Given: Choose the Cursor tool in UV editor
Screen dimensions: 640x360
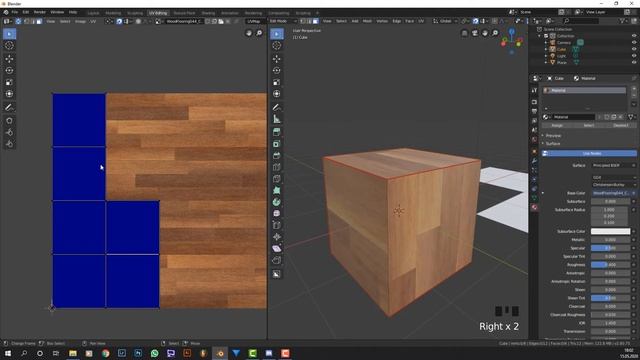Looking at the screenshot, I should 9,46.
